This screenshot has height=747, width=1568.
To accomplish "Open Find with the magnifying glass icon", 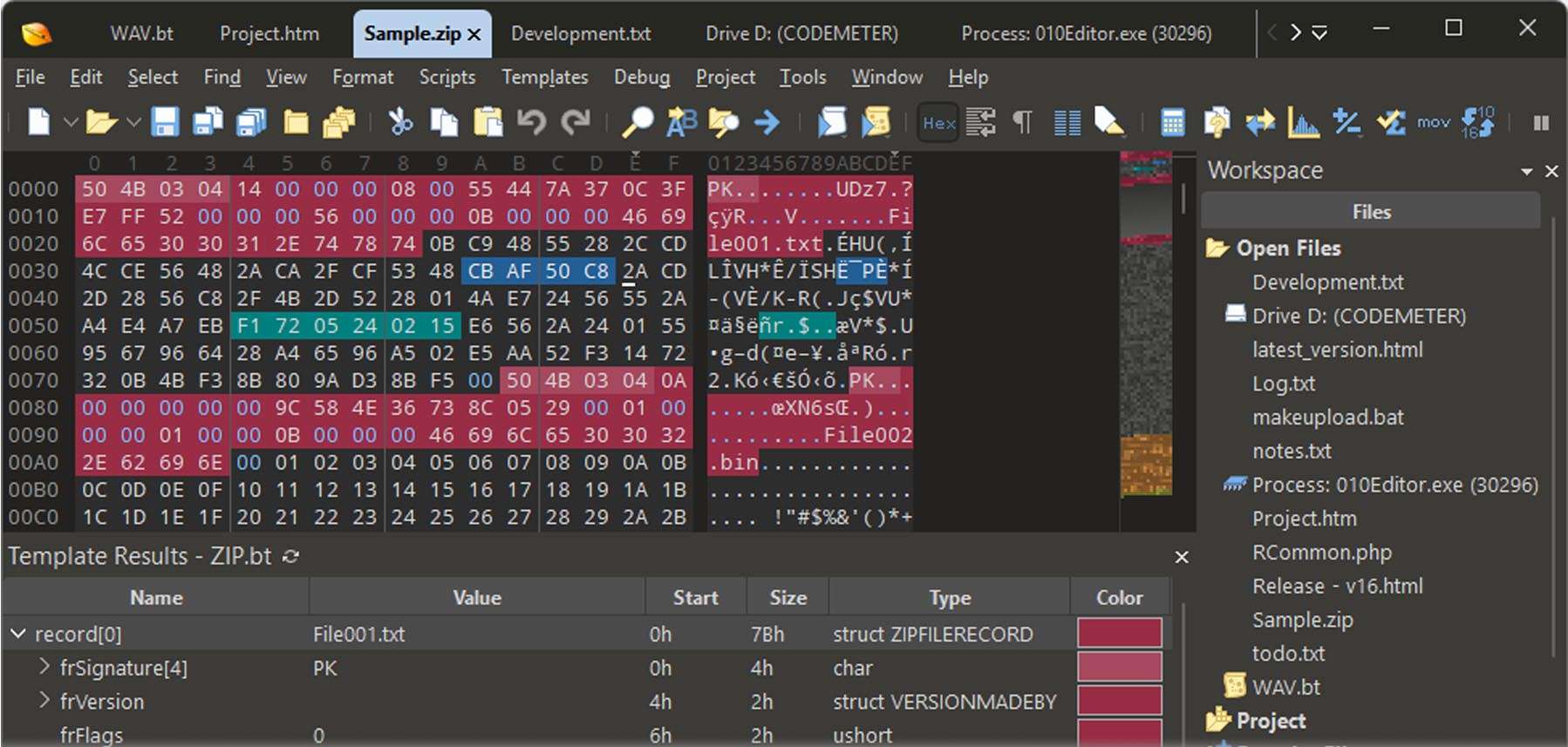I will [637, 122].
